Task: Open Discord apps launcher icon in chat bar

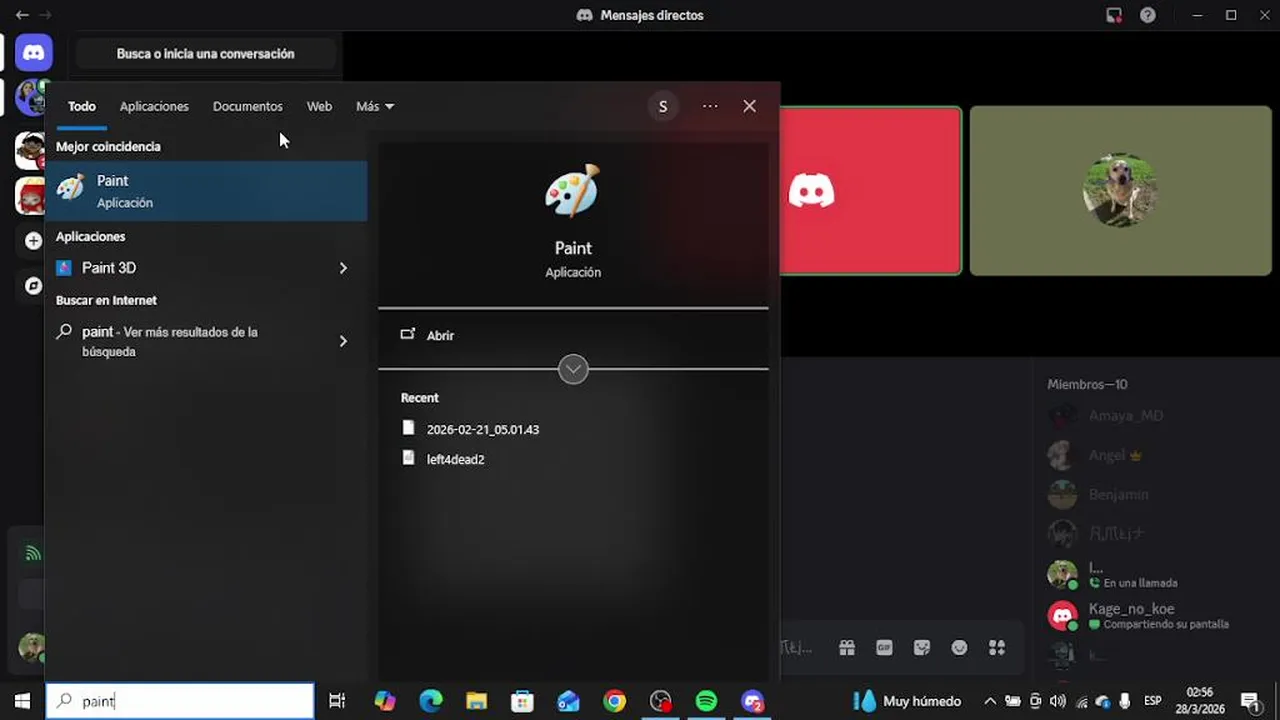Action: (x=997, y=648)
